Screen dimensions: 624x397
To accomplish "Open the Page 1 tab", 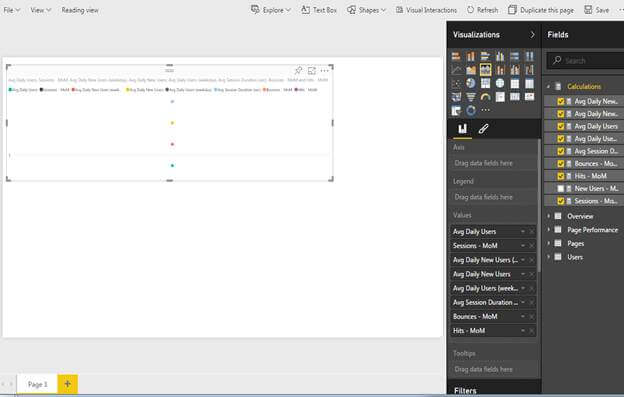I will (37, 384).
